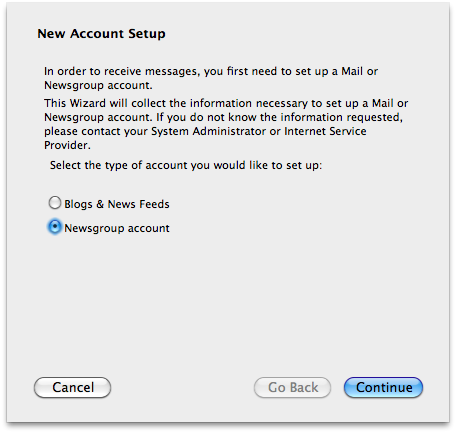
Task: Click the disabled Go Back button
Action: [x=293, y=387]
